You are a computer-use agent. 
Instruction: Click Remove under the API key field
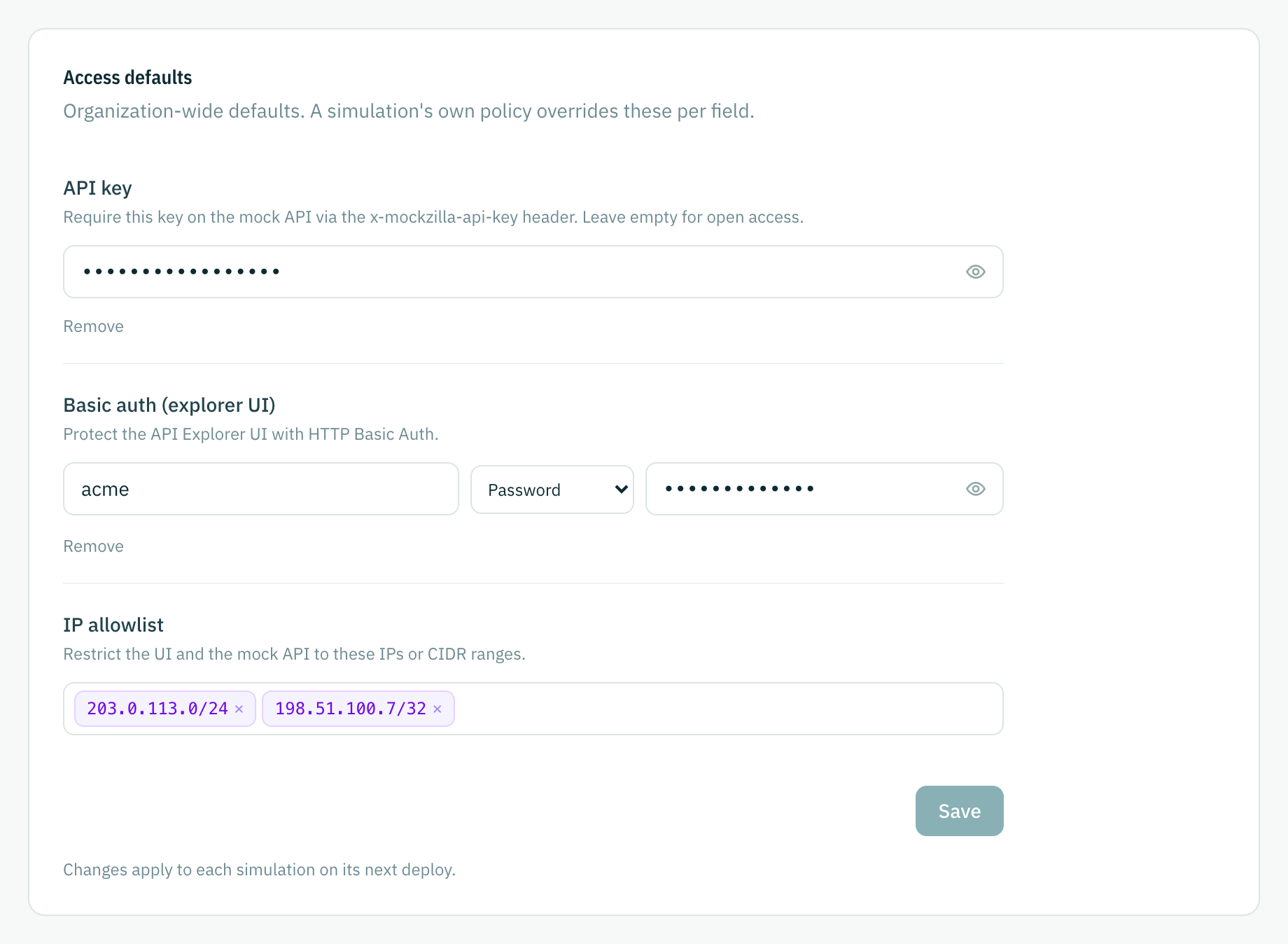[x=93, y=326]
